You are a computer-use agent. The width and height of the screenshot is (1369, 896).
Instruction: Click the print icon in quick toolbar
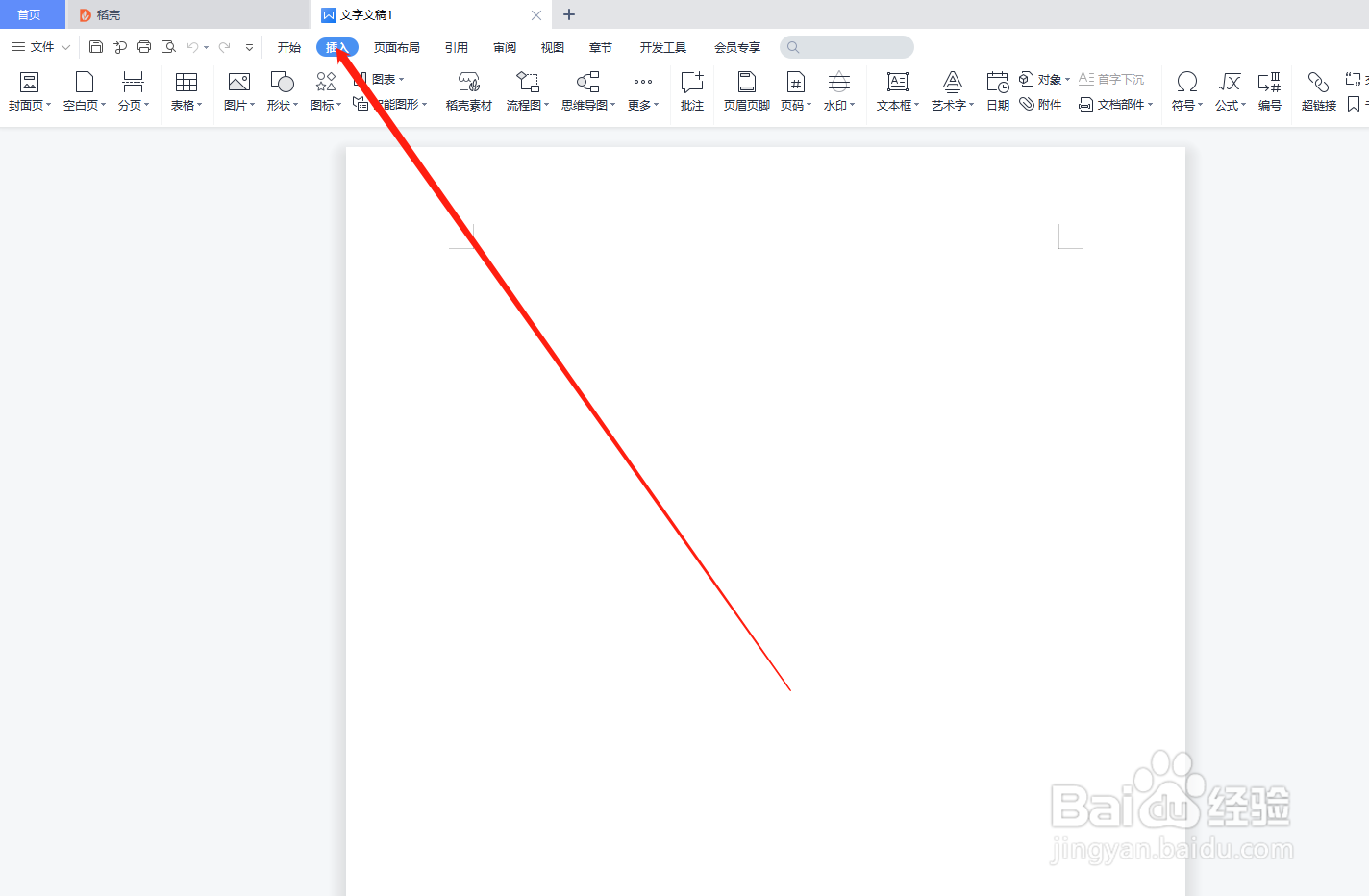pos(144,47)
